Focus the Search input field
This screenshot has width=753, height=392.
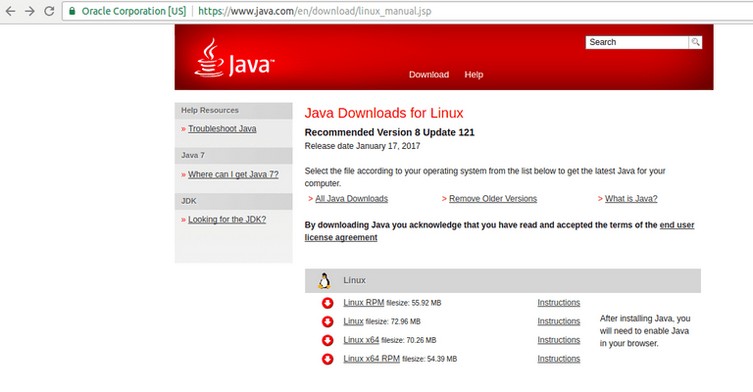pyautogui.click(x=637, y=42)
